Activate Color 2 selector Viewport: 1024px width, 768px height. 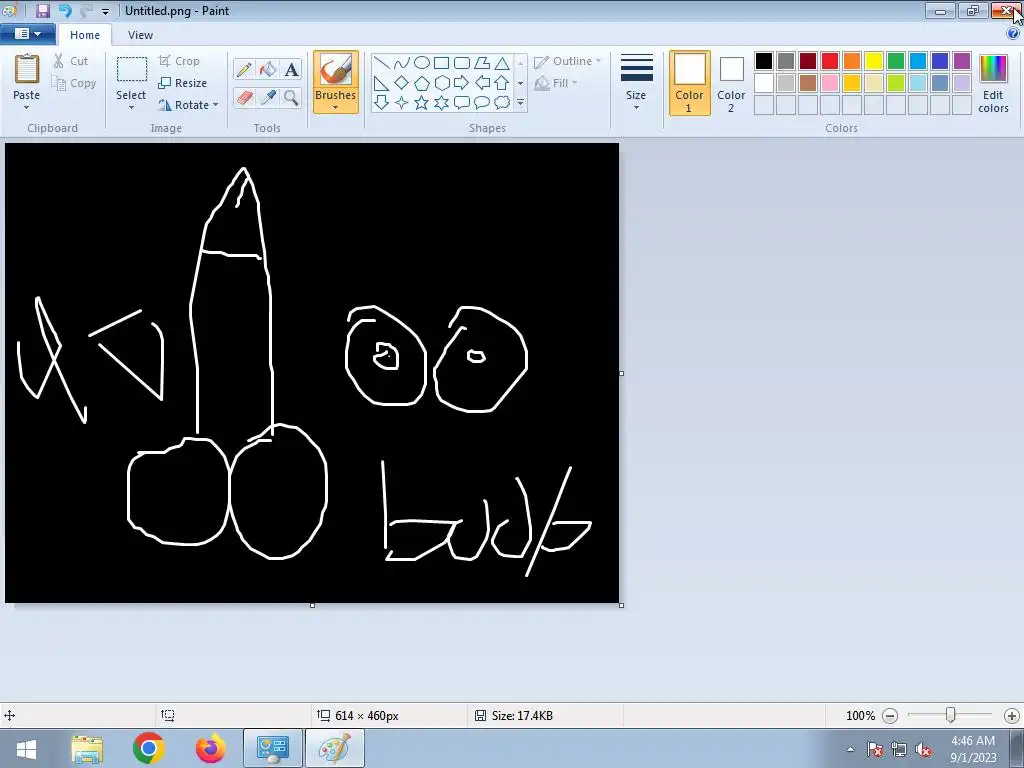tap(731, 83)
